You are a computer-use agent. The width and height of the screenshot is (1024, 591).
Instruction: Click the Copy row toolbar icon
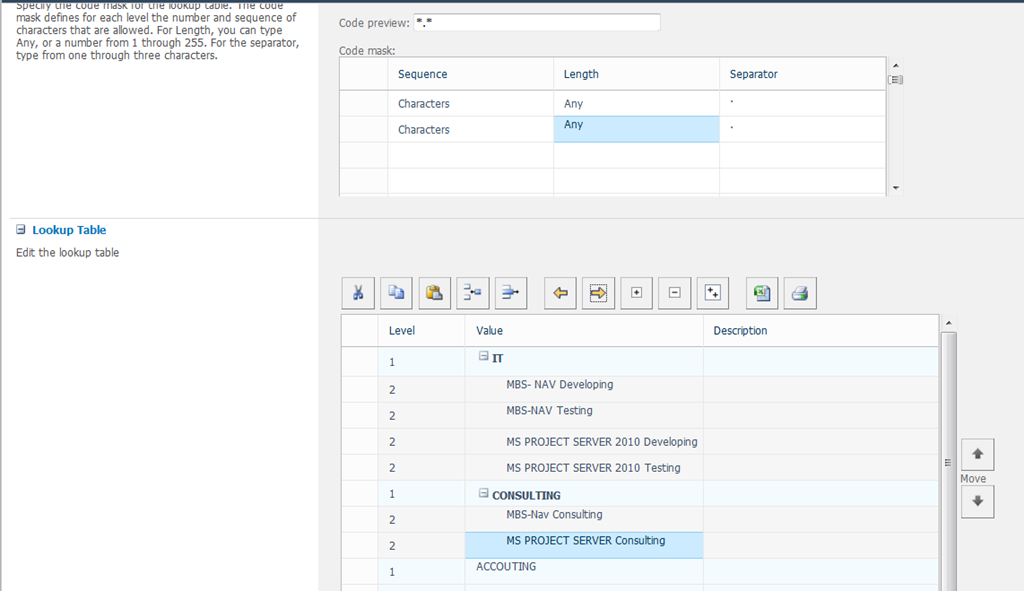click(397, 293)
